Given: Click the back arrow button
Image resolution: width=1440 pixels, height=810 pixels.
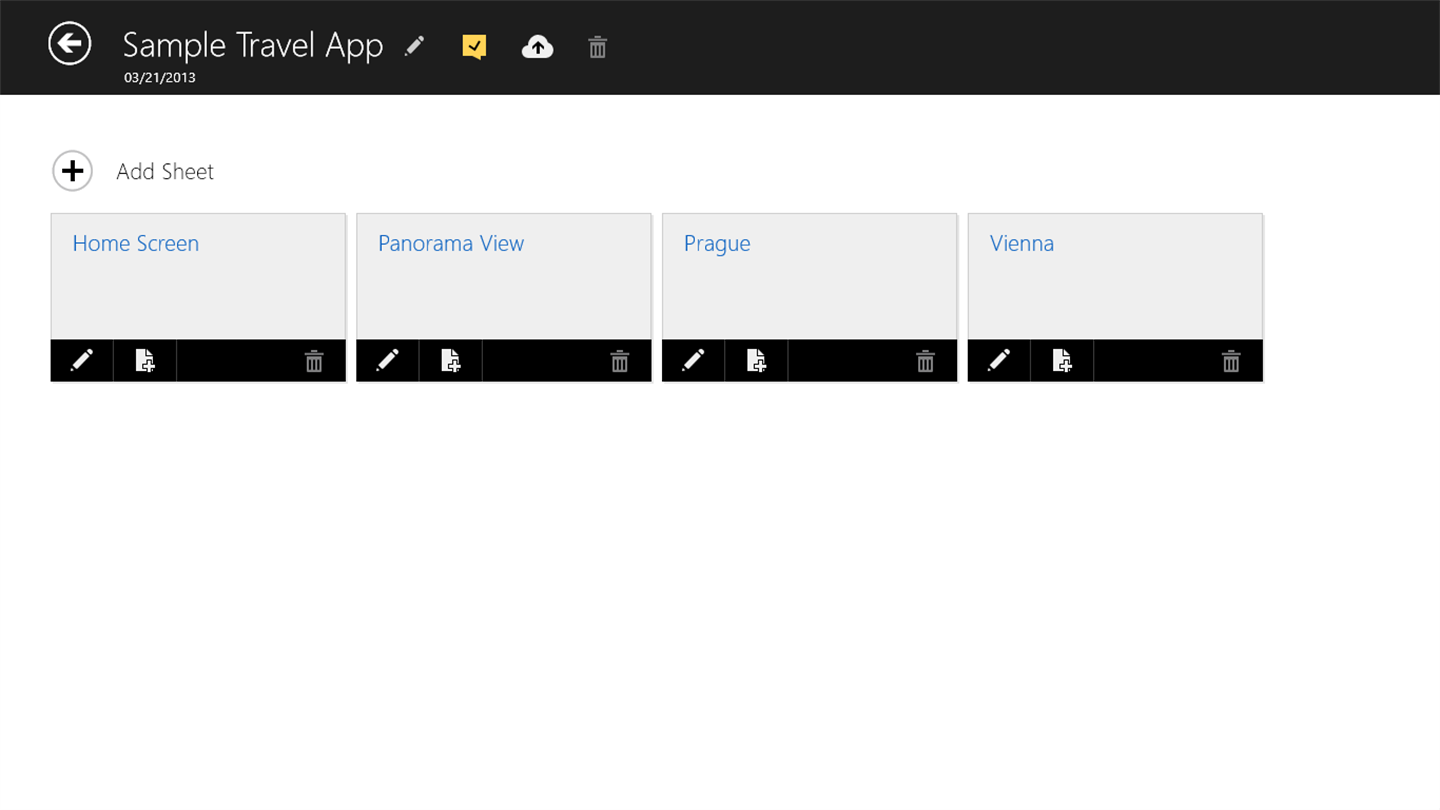Looking at the screenshot, I should 70,44.
